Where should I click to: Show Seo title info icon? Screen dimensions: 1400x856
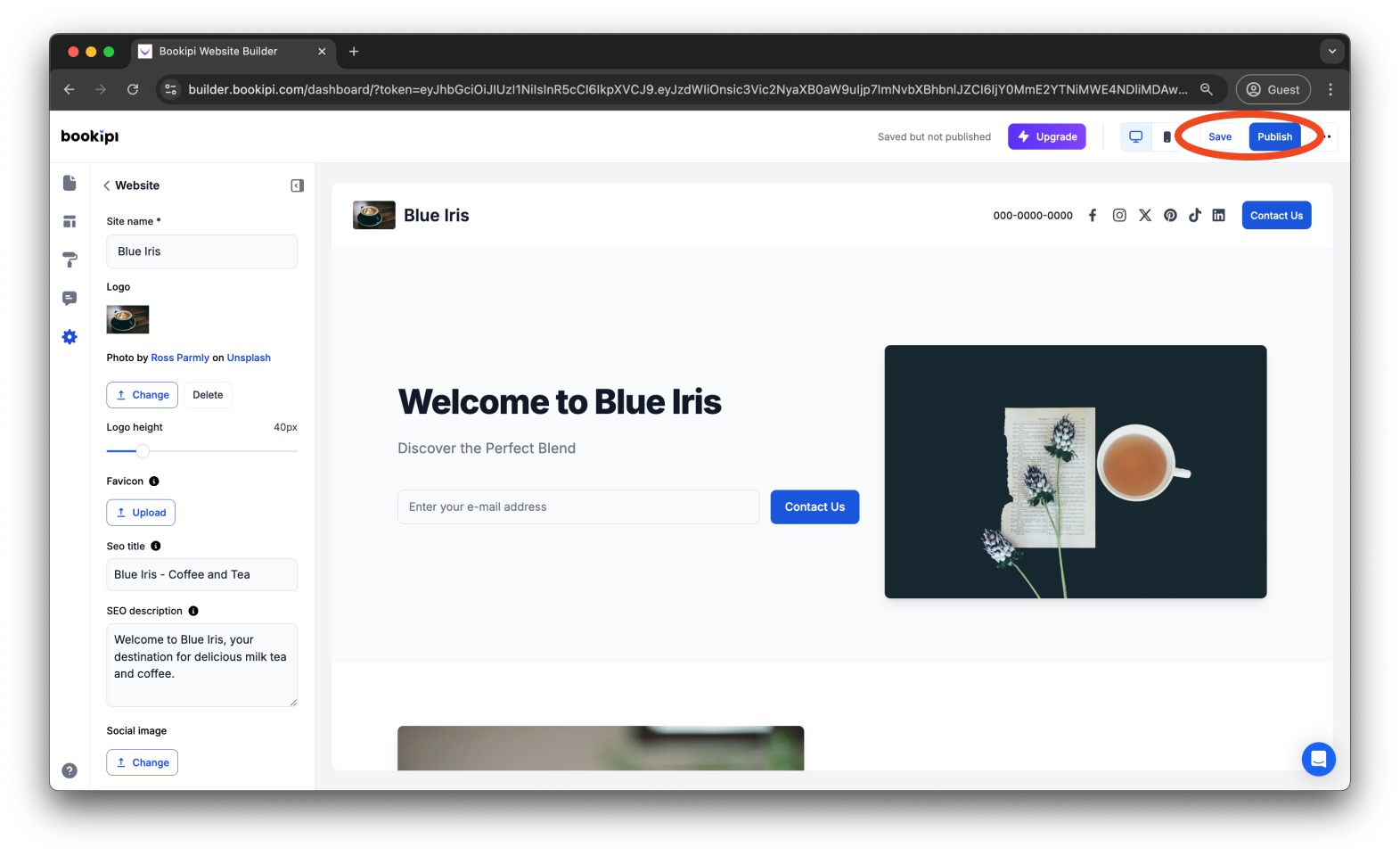(156, 547)
